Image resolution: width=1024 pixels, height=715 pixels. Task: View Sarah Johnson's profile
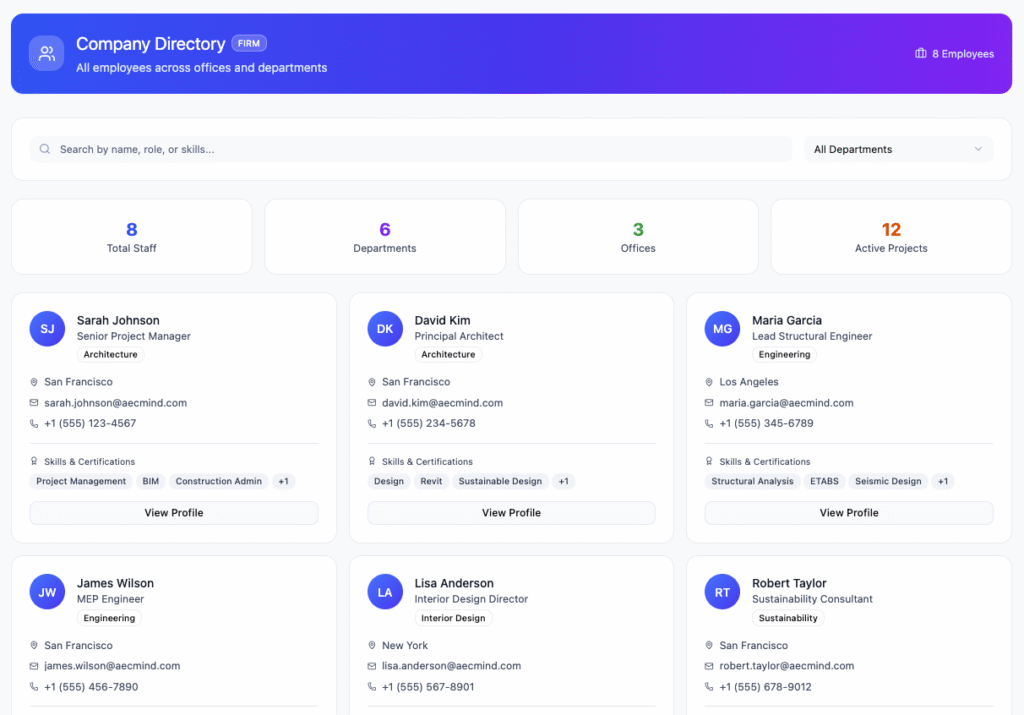(174, 513)
